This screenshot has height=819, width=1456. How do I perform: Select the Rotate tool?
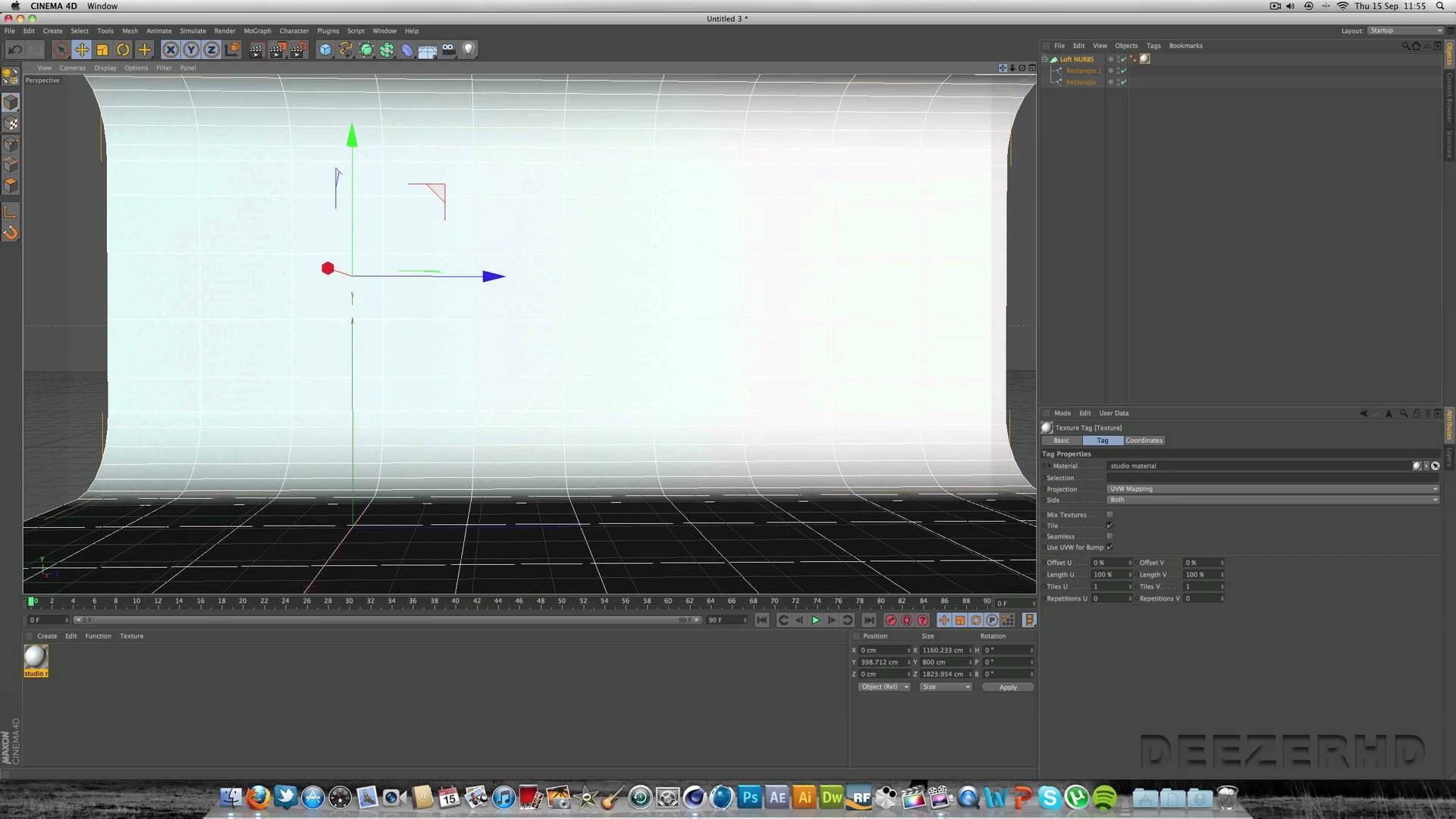(123, 50)
